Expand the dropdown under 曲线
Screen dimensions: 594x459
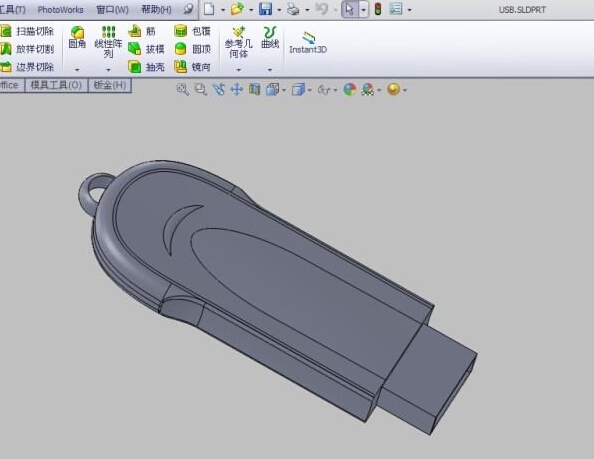[270, 70]
